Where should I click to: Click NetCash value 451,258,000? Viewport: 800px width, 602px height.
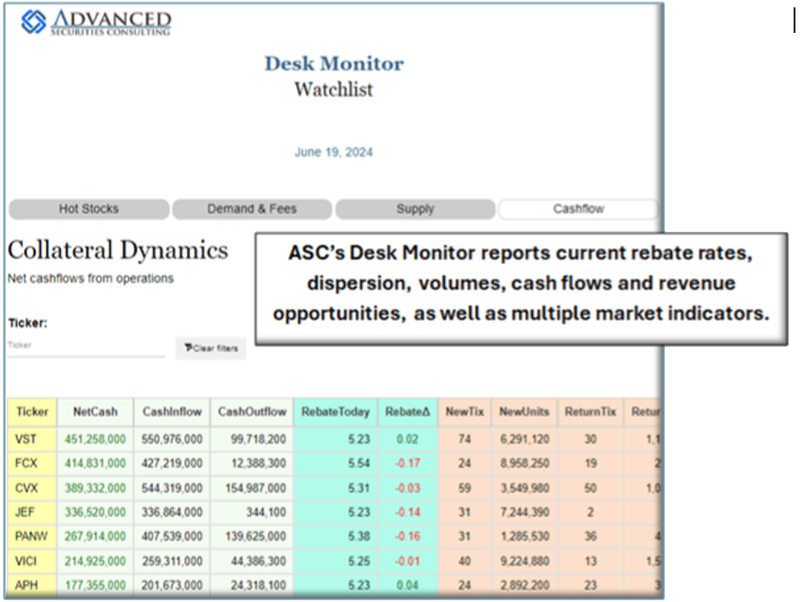pos(95,439)
